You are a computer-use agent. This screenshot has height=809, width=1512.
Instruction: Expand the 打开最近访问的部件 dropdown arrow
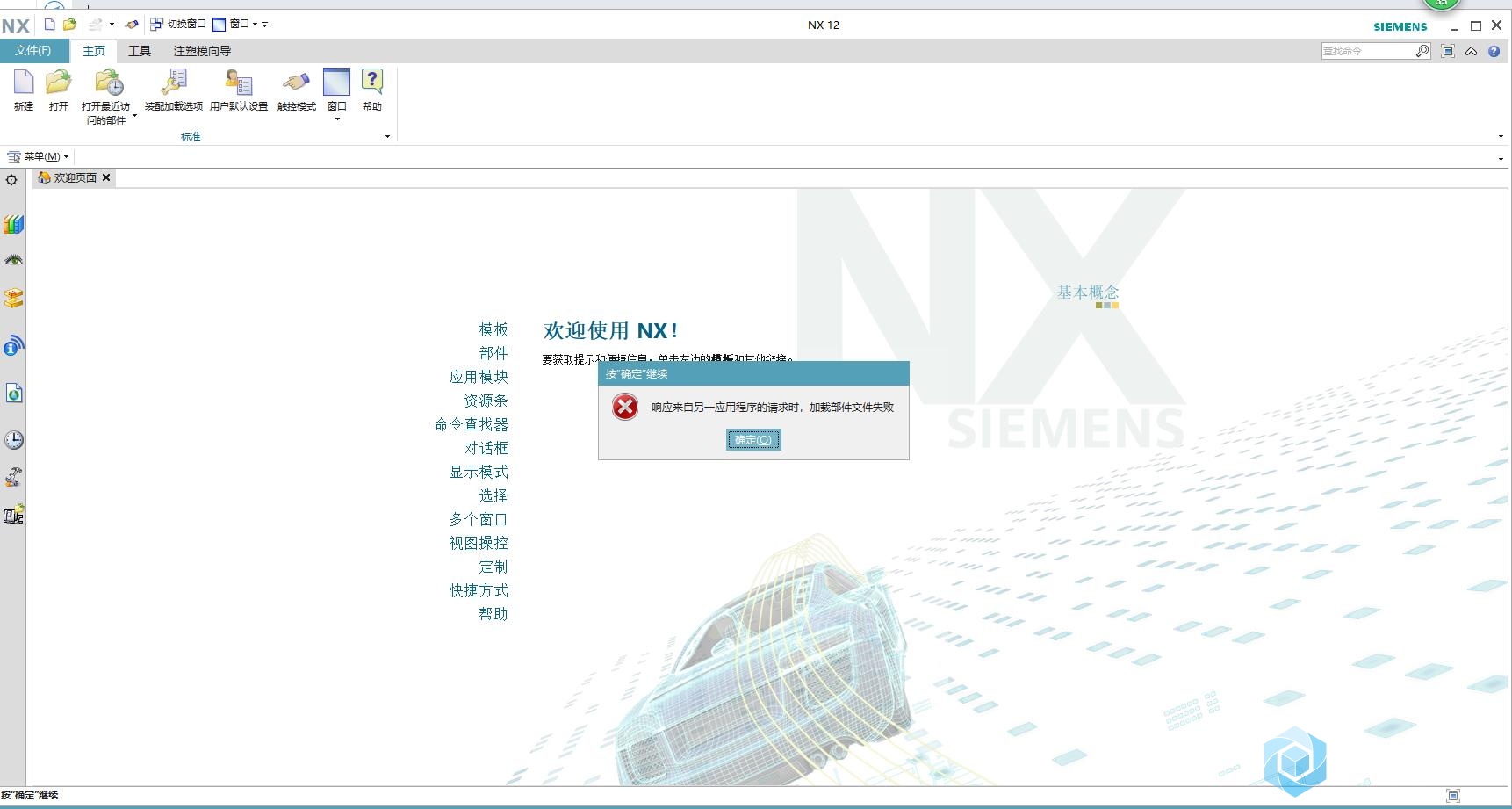tap(134, 115)
